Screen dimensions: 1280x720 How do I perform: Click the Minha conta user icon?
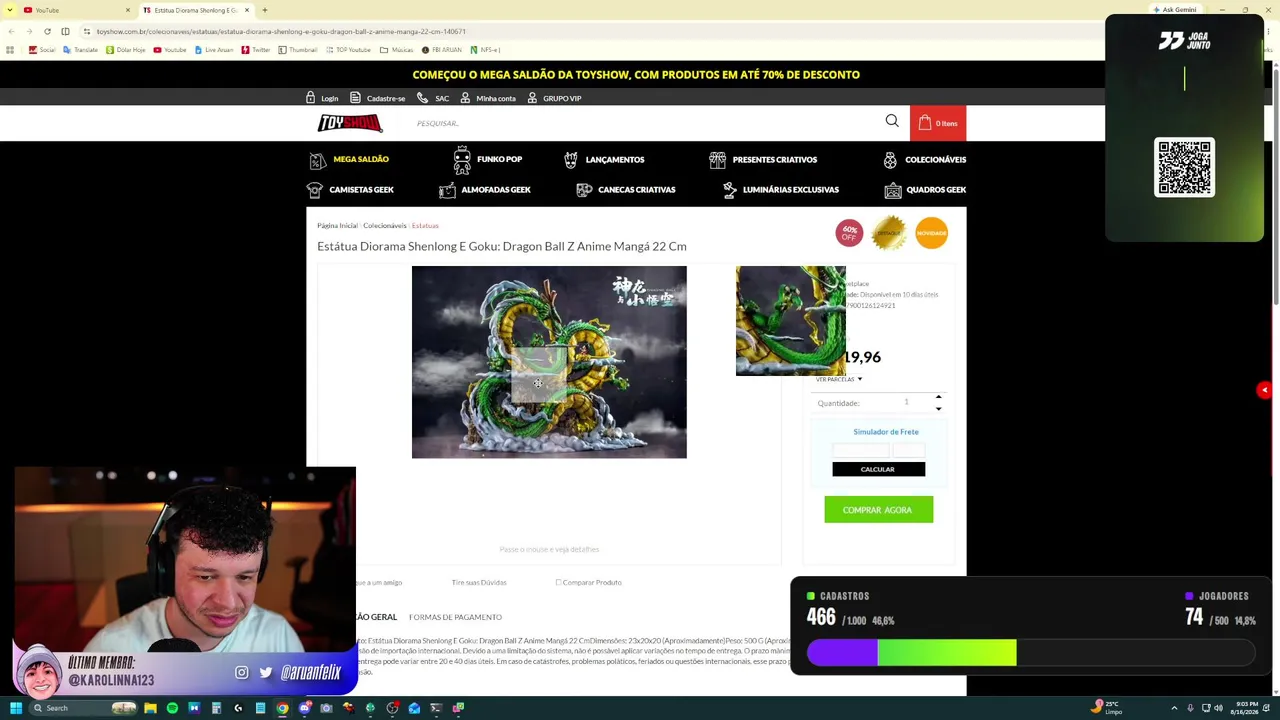tap(465, 98)
